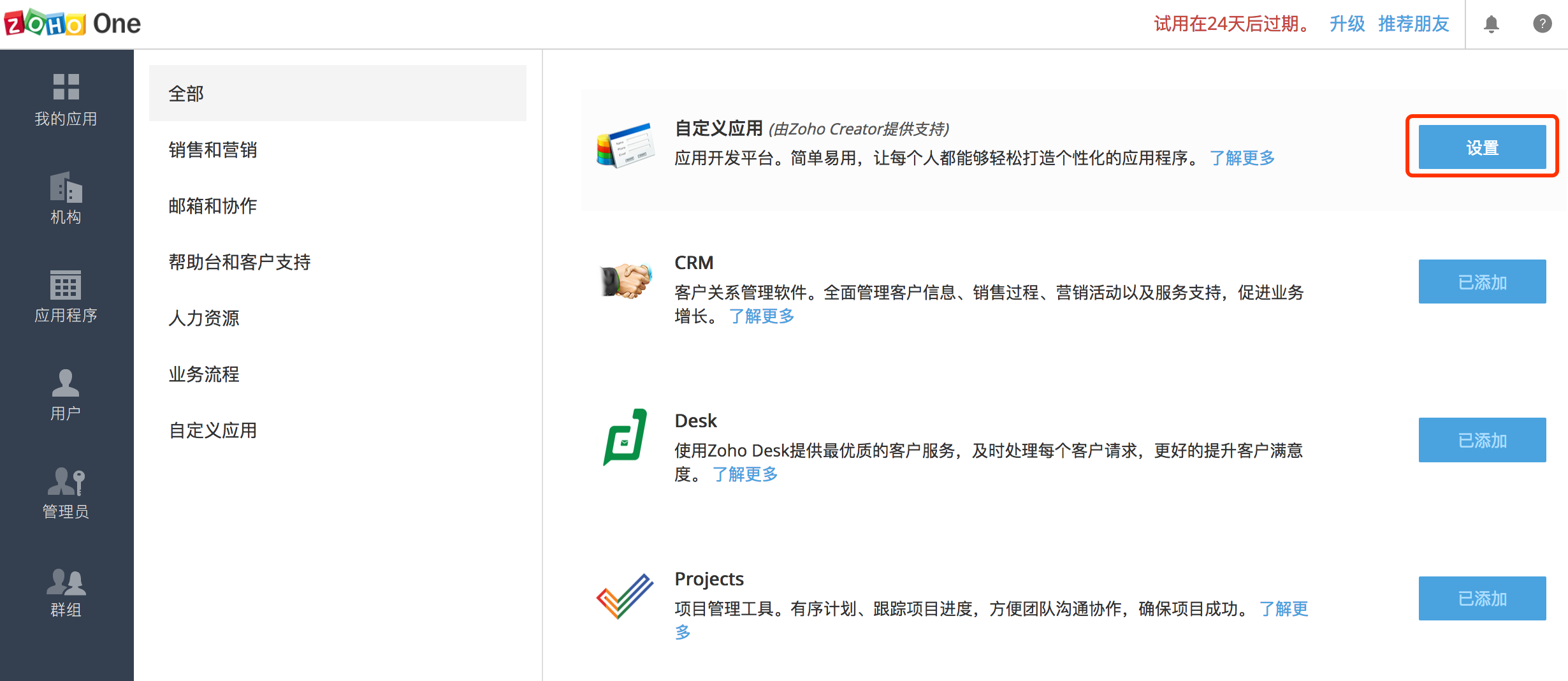Select the 全部 category

[337, 94]
